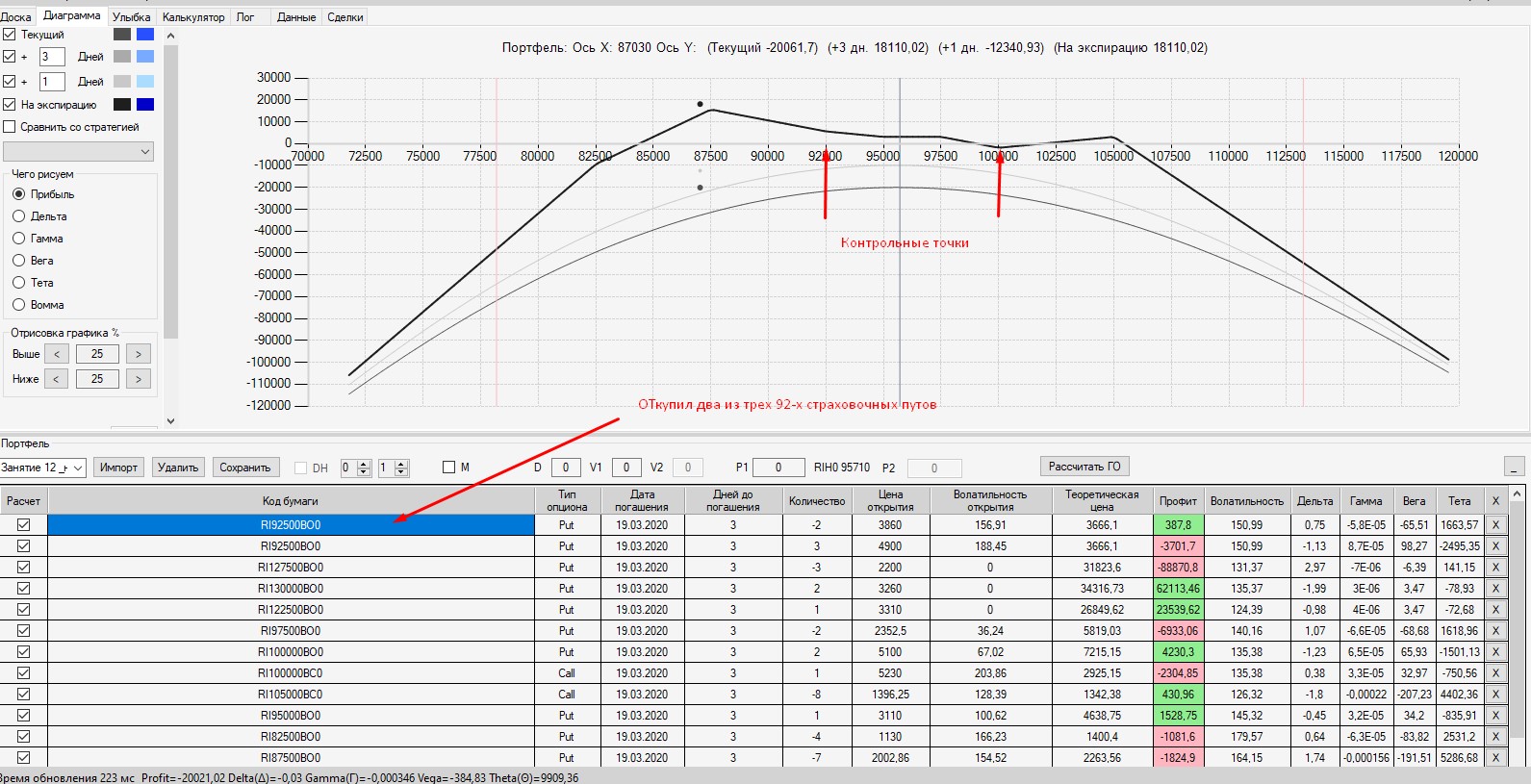Image resolution: width=1531 pixels, height=784 pixels.
Task: Remove the RI105000BC0 row with X
Action: click(x=1495, y=695)
